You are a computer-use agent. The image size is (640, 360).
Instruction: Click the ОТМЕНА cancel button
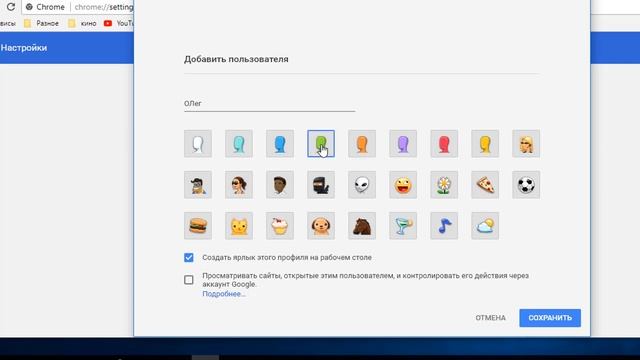click(490, 318)
